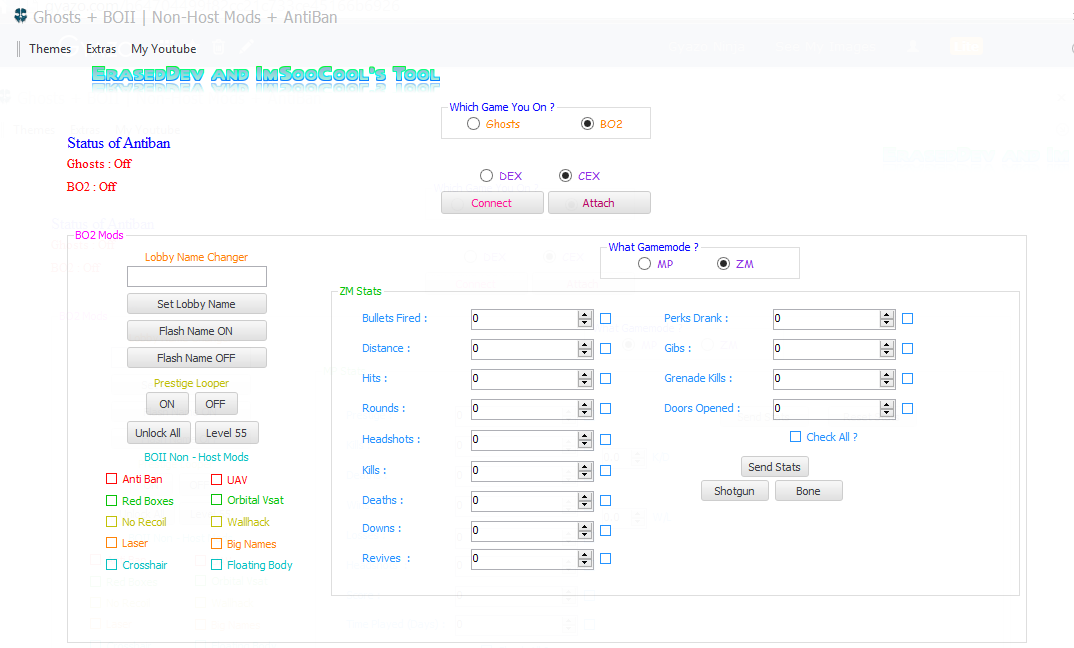Open the Extras menu

pyautogui.click(x=101, y=49)
